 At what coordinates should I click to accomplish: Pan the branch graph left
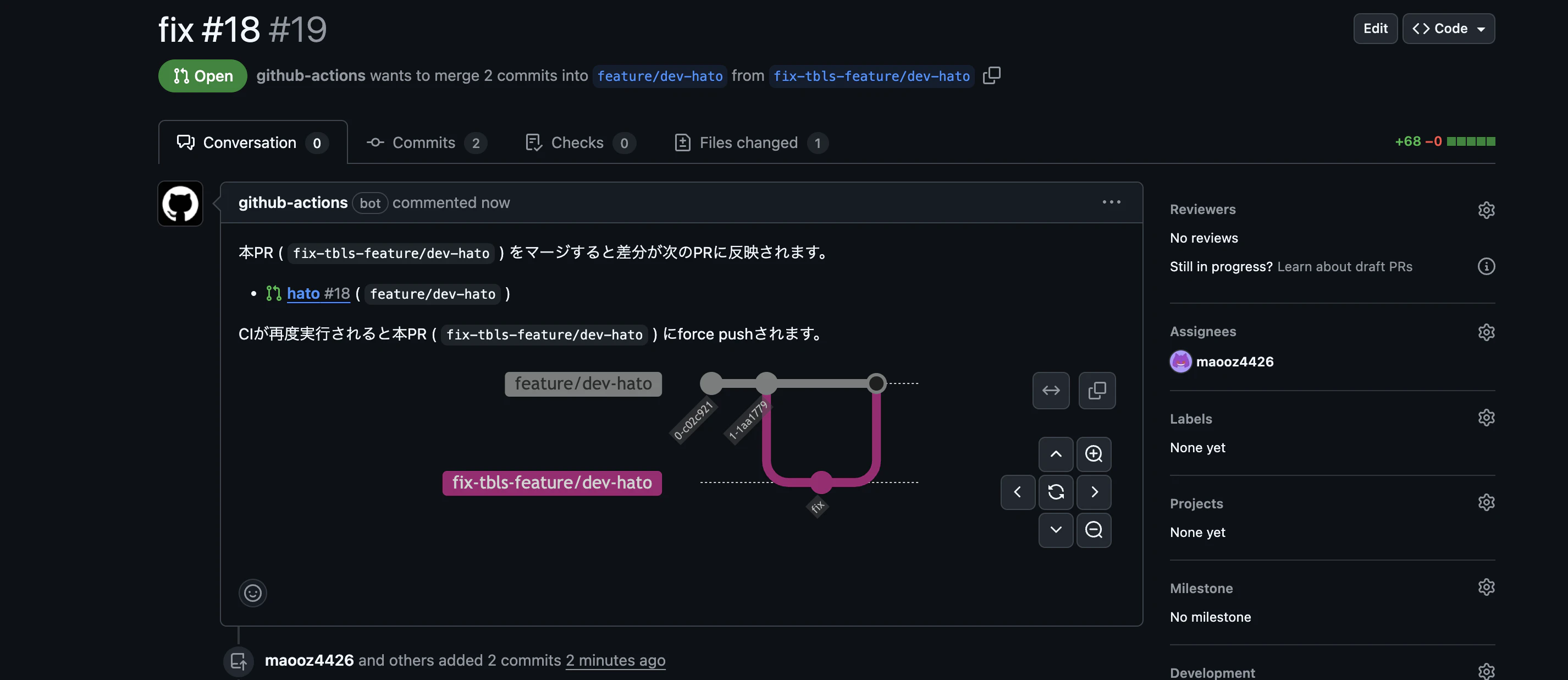tap(1017, 492)
